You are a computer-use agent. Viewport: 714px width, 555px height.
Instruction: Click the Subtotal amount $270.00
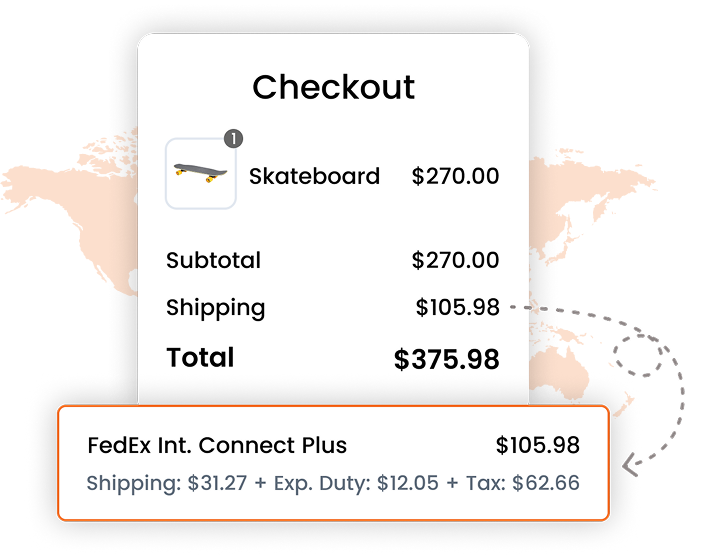455,261
